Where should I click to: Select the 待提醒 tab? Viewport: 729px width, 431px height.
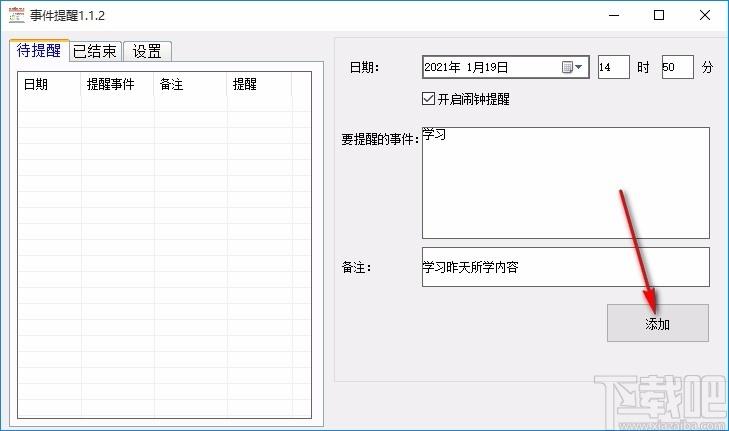click(x=39, y=50)
